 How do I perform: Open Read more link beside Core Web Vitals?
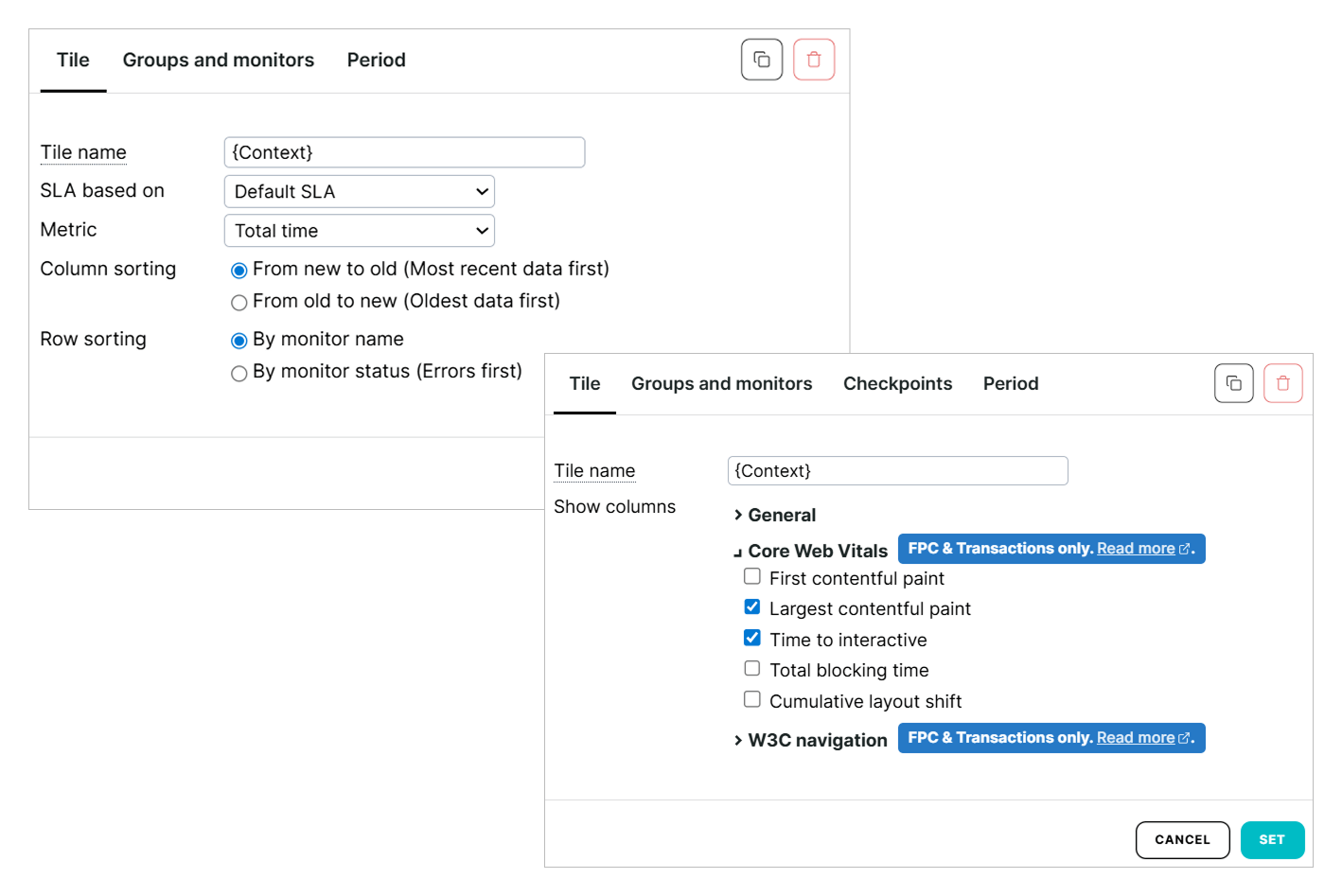click(x=1136, y=549)
